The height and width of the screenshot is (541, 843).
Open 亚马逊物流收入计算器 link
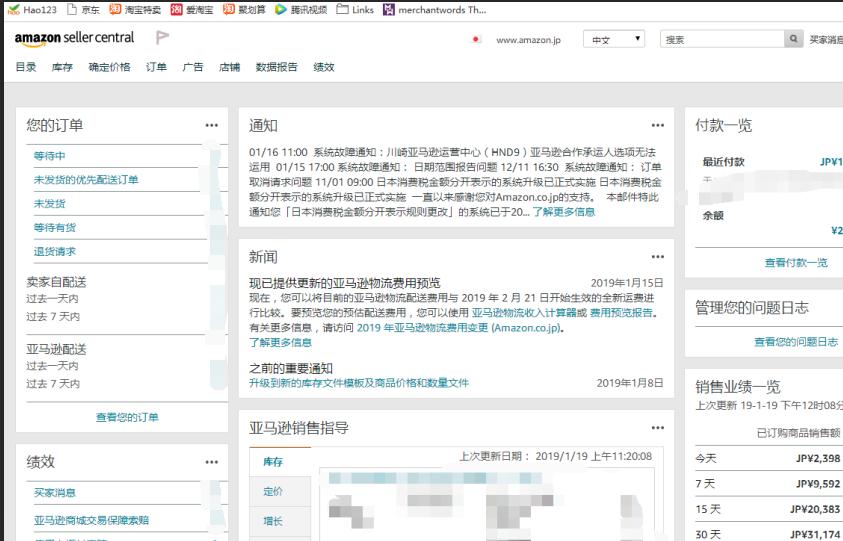pos(524,312)
